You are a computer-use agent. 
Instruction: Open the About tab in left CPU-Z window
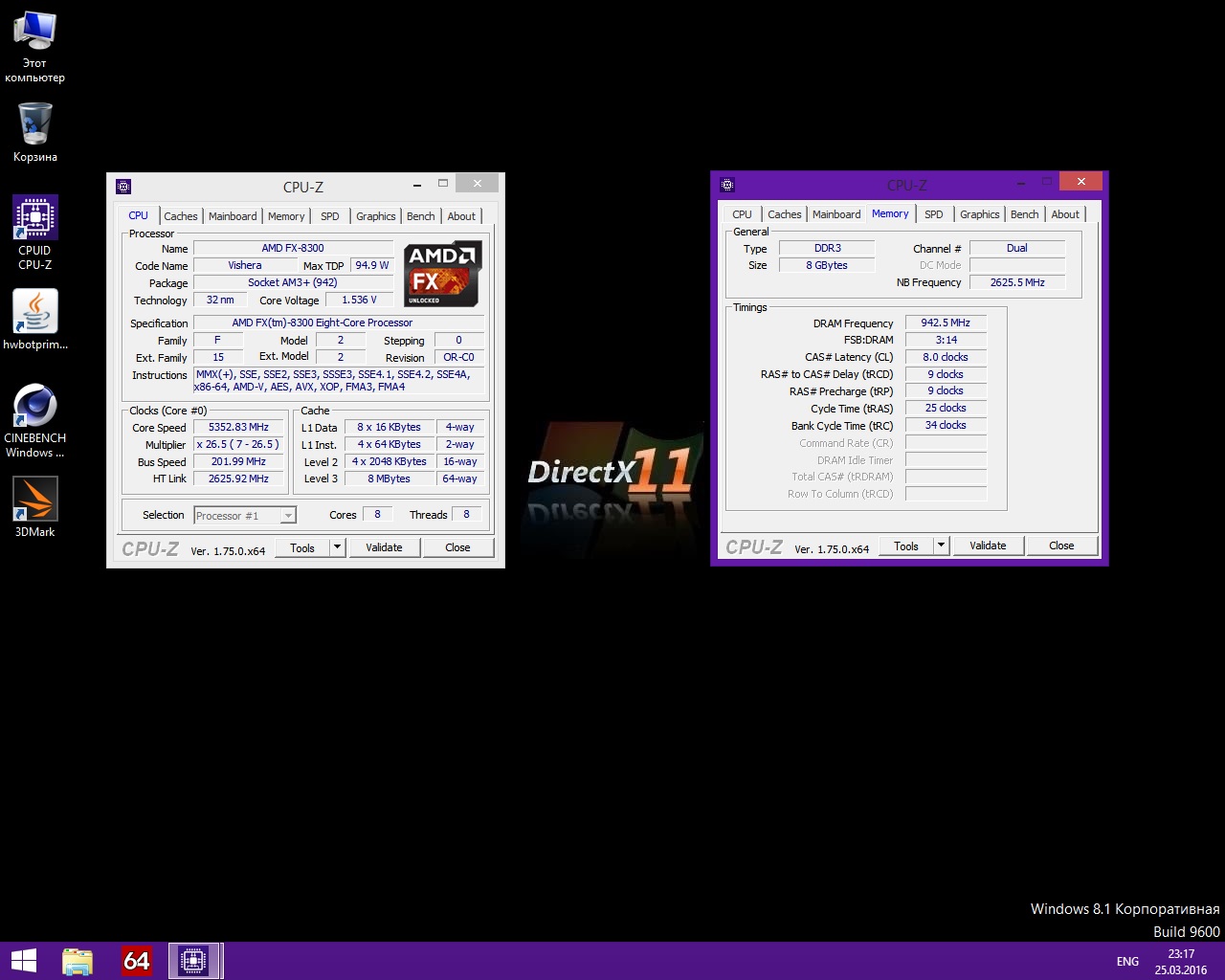coord(461,216)
